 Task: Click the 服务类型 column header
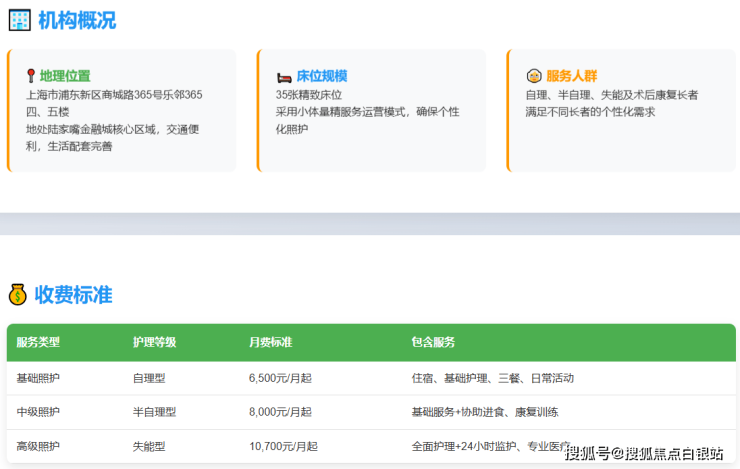pyautogui.click(x=38, y=342)
